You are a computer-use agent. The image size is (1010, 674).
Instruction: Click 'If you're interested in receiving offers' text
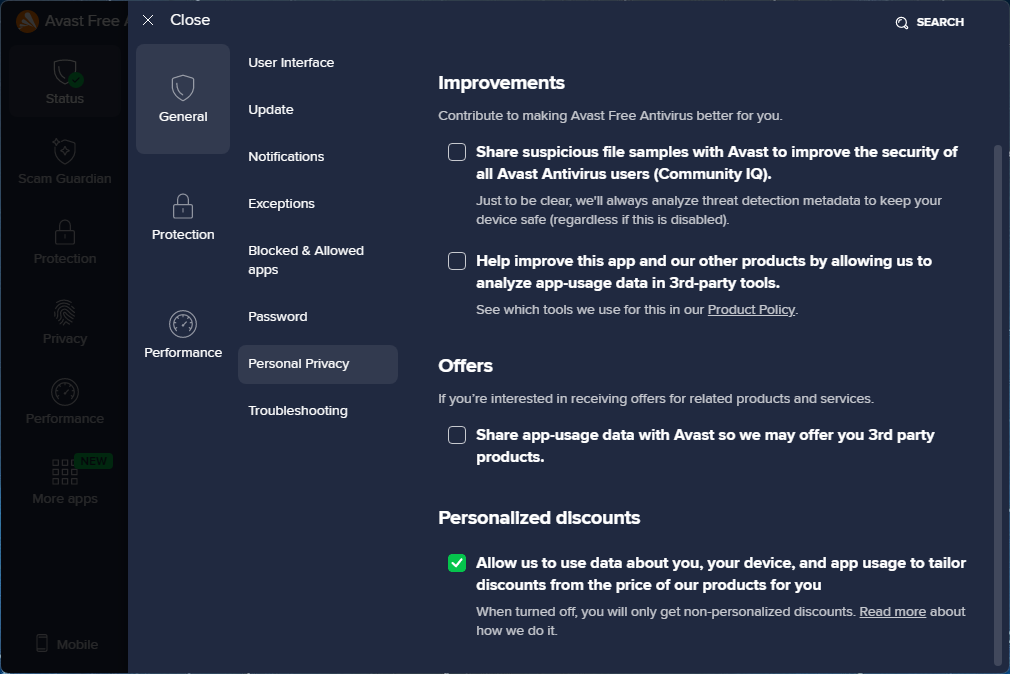(x=656, y=399)
